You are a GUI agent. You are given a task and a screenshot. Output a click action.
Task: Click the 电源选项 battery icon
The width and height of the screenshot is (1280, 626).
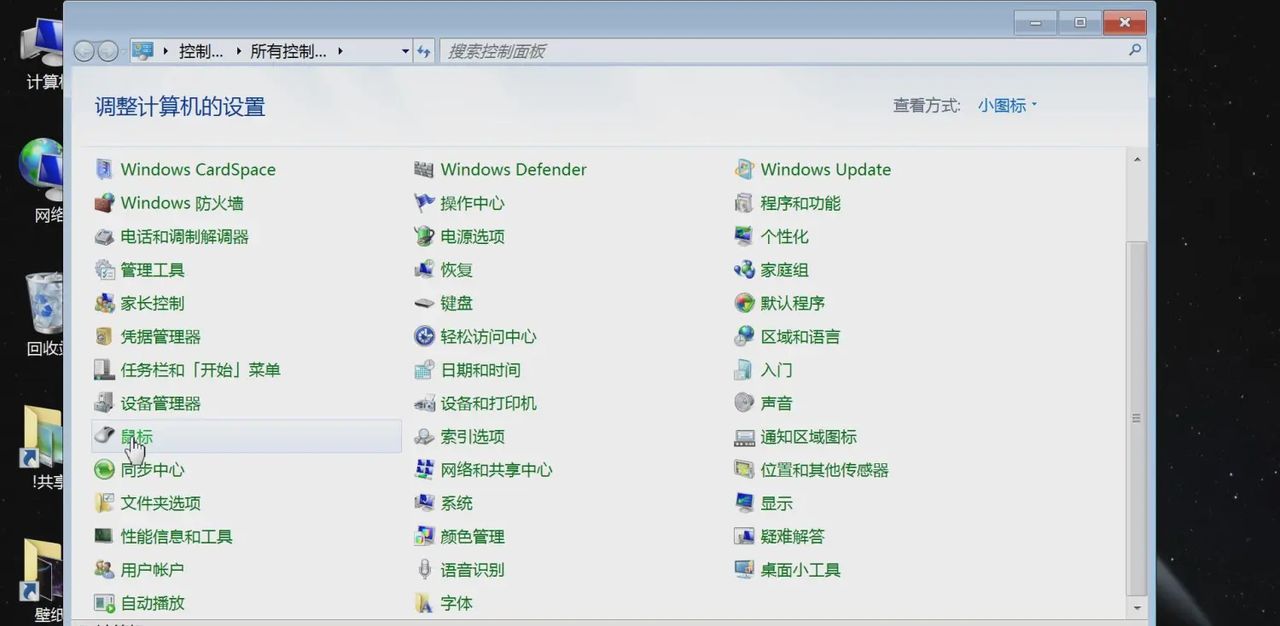point(424,237)
